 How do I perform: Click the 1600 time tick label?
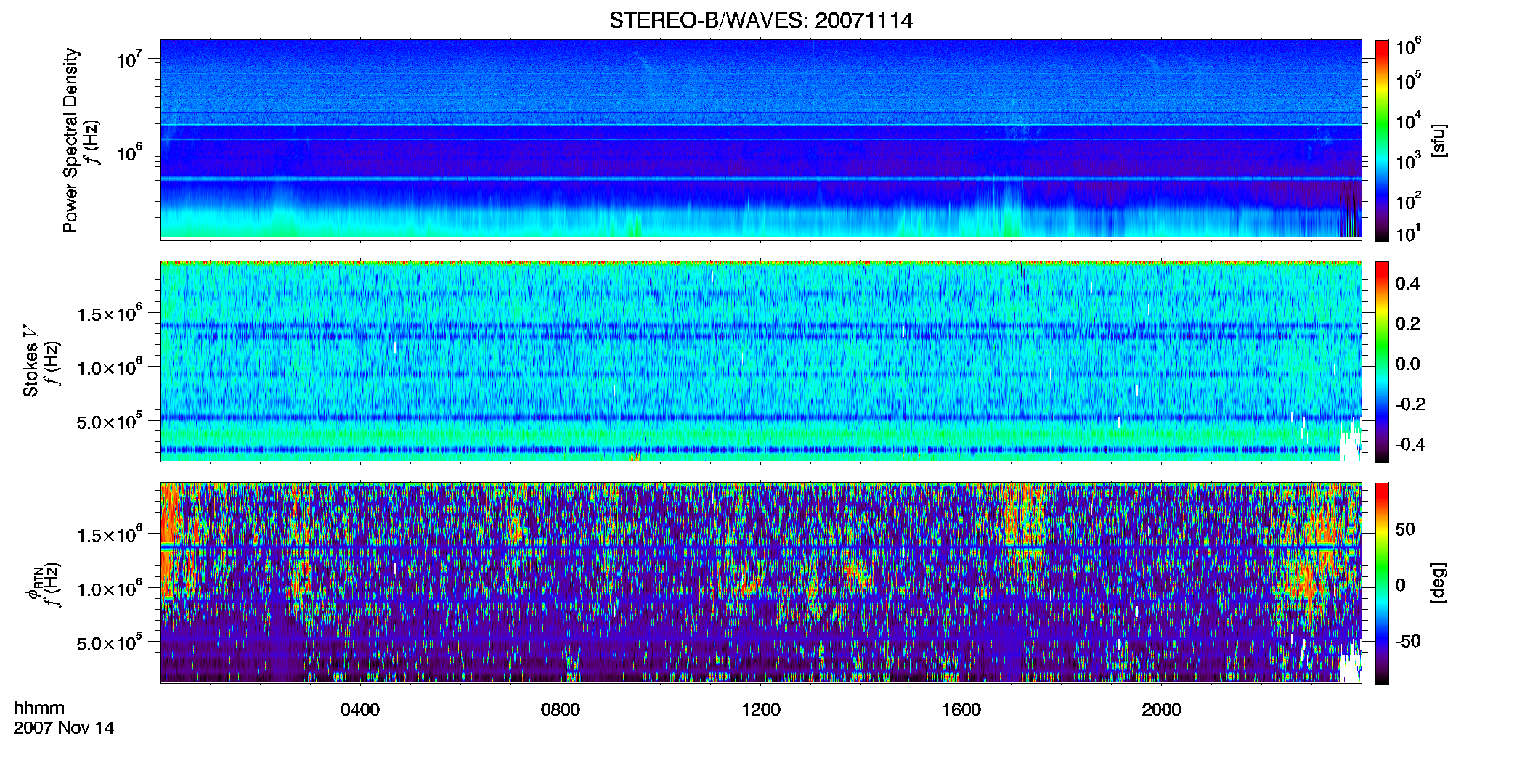pyautogui.click(x=961, y=710)
